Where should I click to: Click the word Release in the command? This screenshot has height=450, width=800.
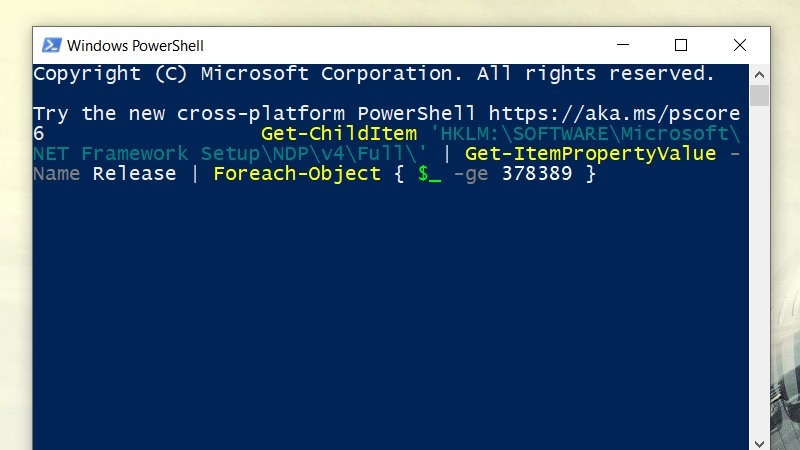point(134,174)
